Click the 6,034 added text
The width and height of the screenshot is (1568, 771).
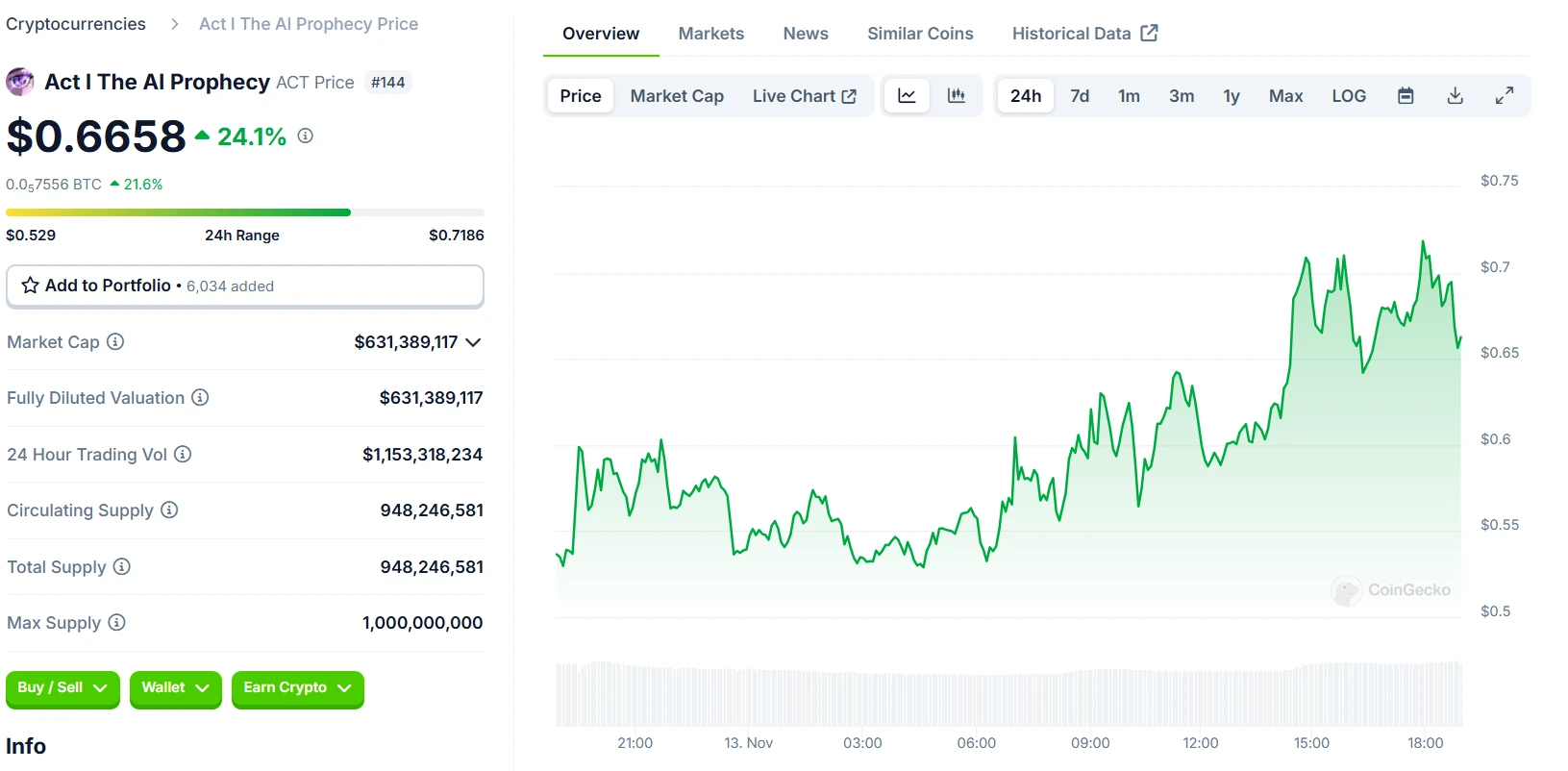click(x=230, y=286)
